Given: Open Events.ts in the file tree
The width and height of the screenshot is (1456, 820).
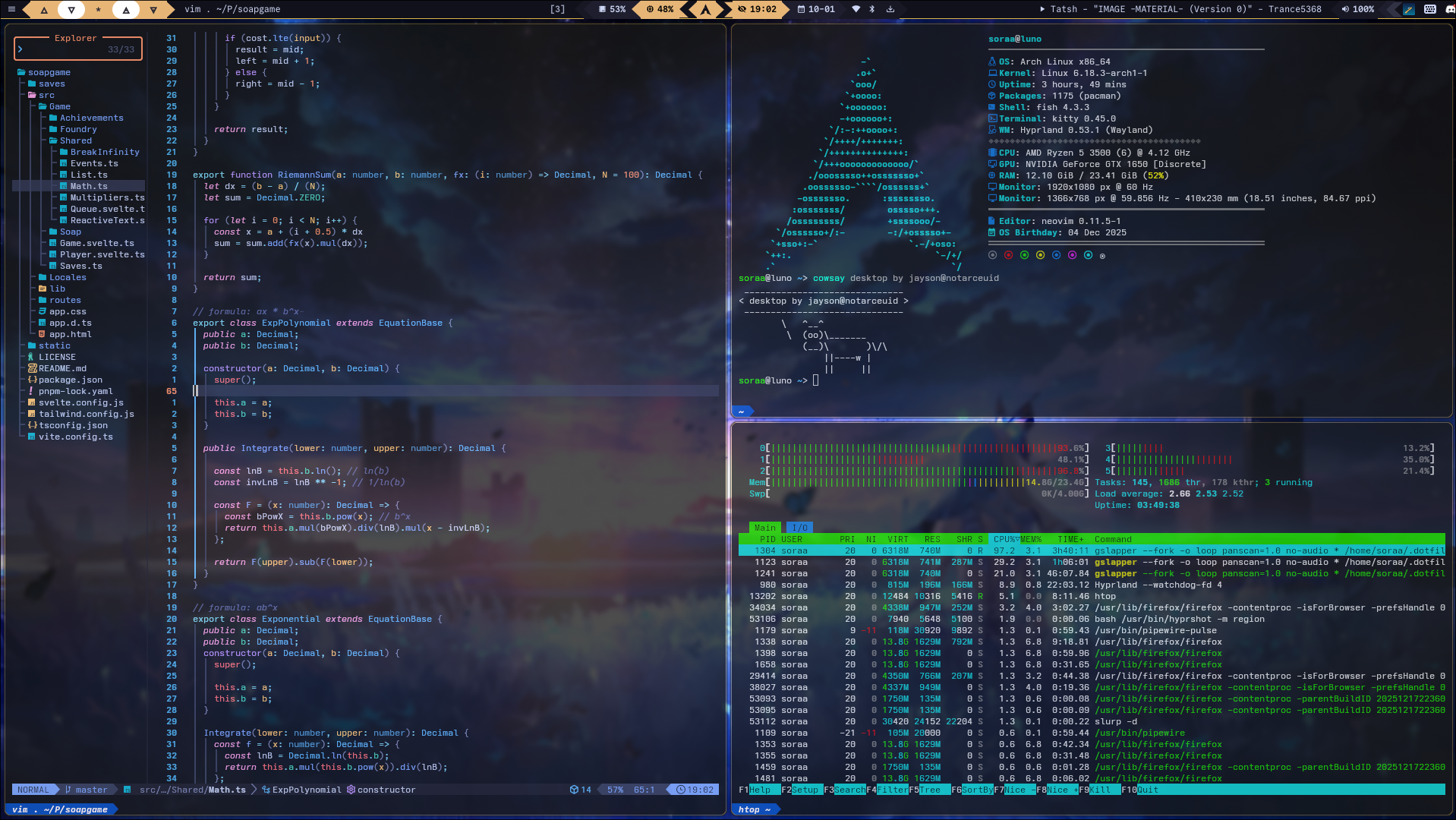Looking at the screenshot, I should (x=94, y=163).
